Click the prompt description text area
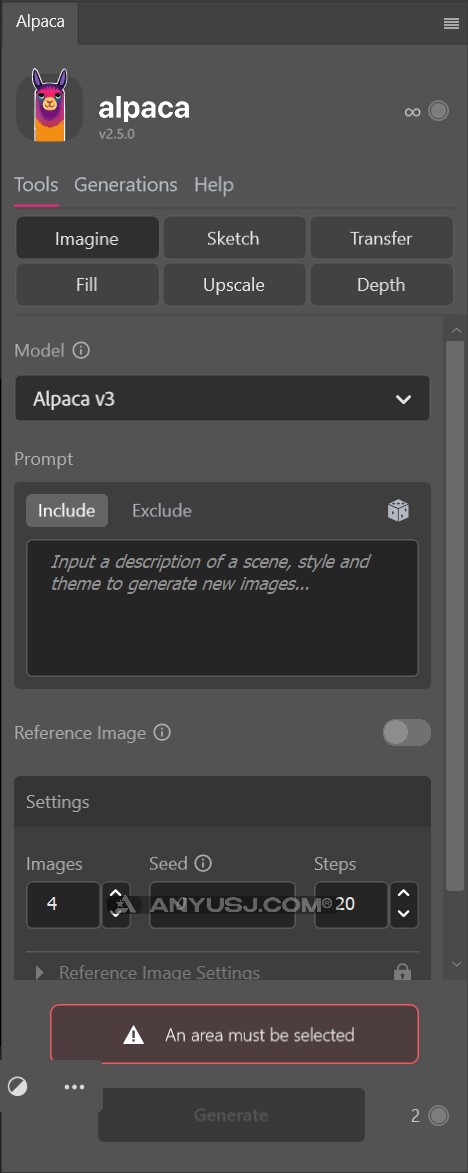468x1173 pixels. tap(222, 607)
